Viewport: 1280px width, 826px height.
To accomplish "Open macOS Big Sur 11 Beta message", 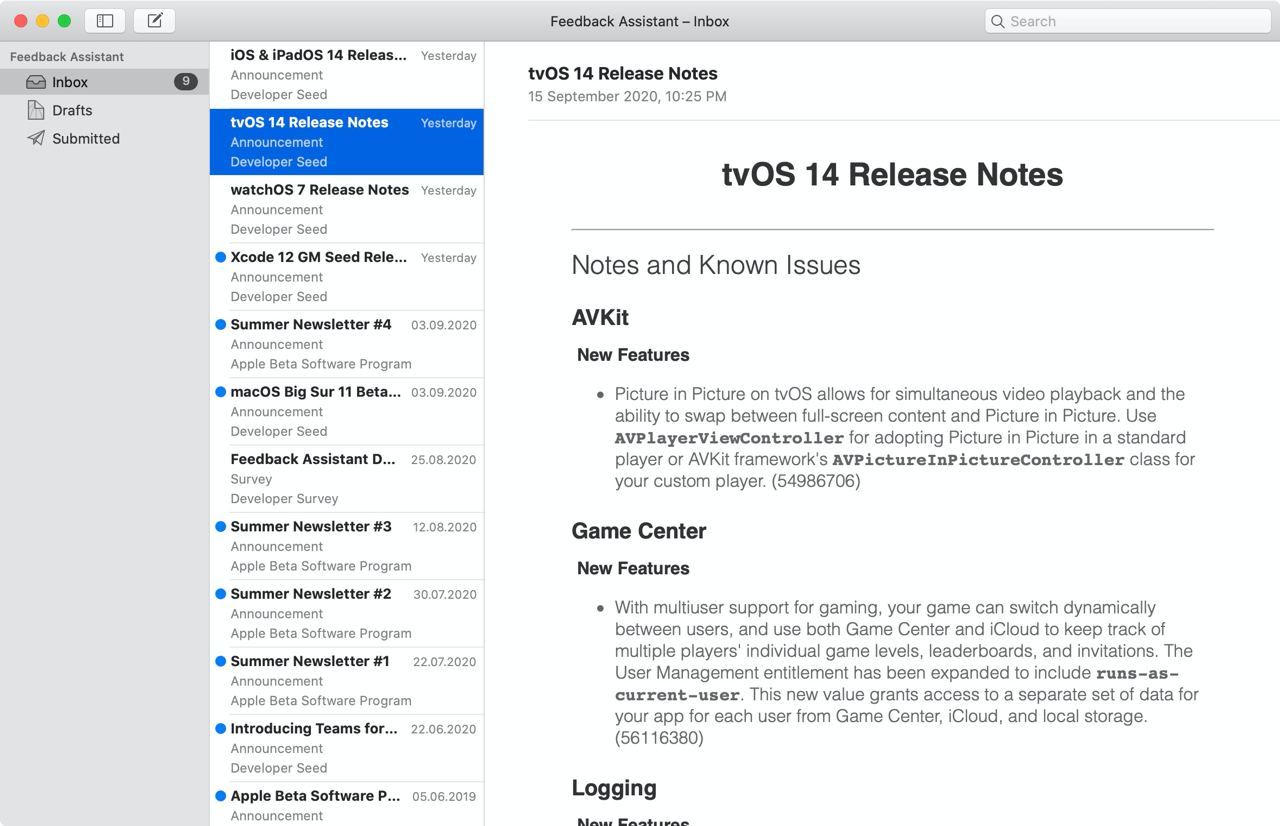I will 347,411.
